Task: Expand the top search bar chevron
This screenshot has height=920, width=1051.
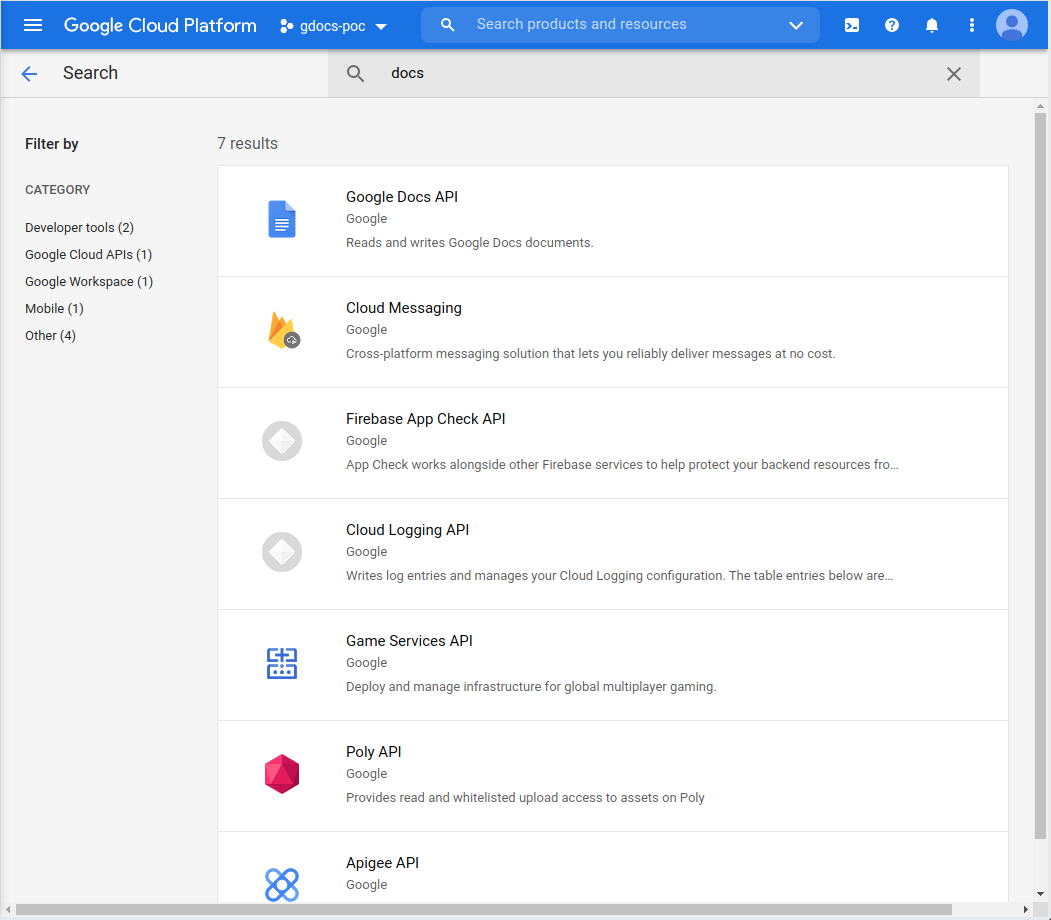Action: coord(796,25)
